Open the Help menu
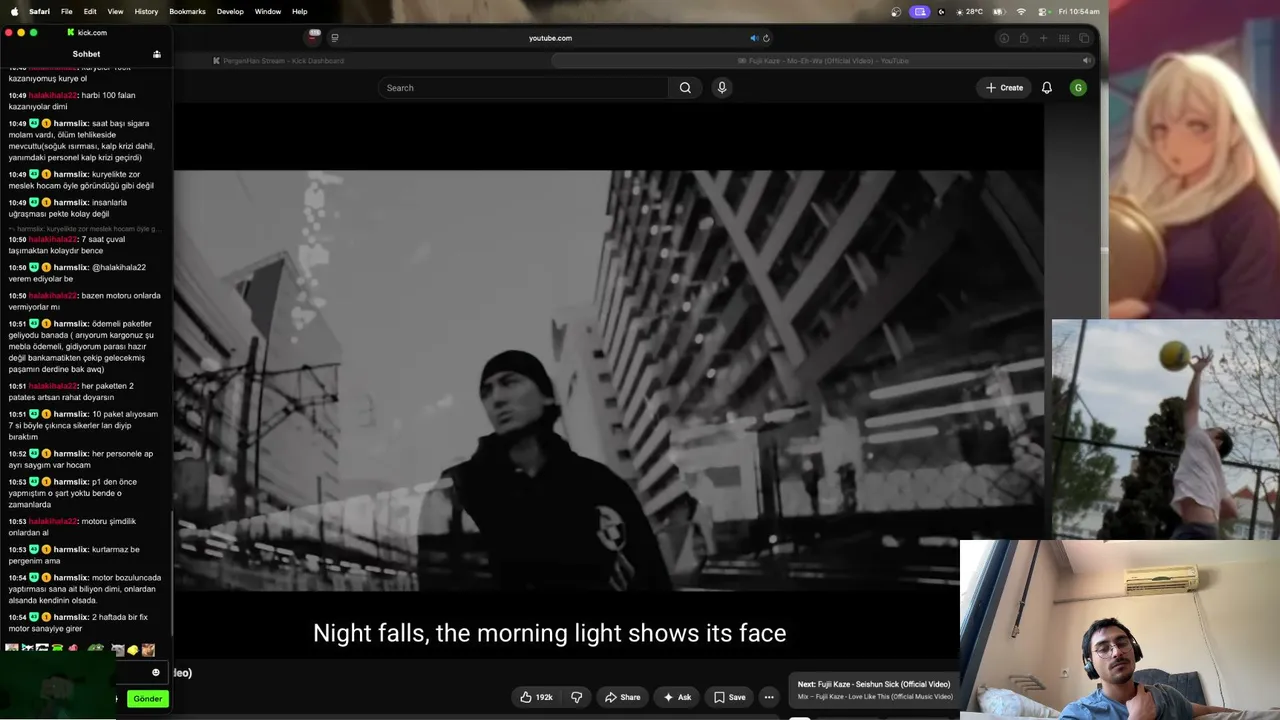Viewport: 1280px width, 720px height. tap(299, 11)
